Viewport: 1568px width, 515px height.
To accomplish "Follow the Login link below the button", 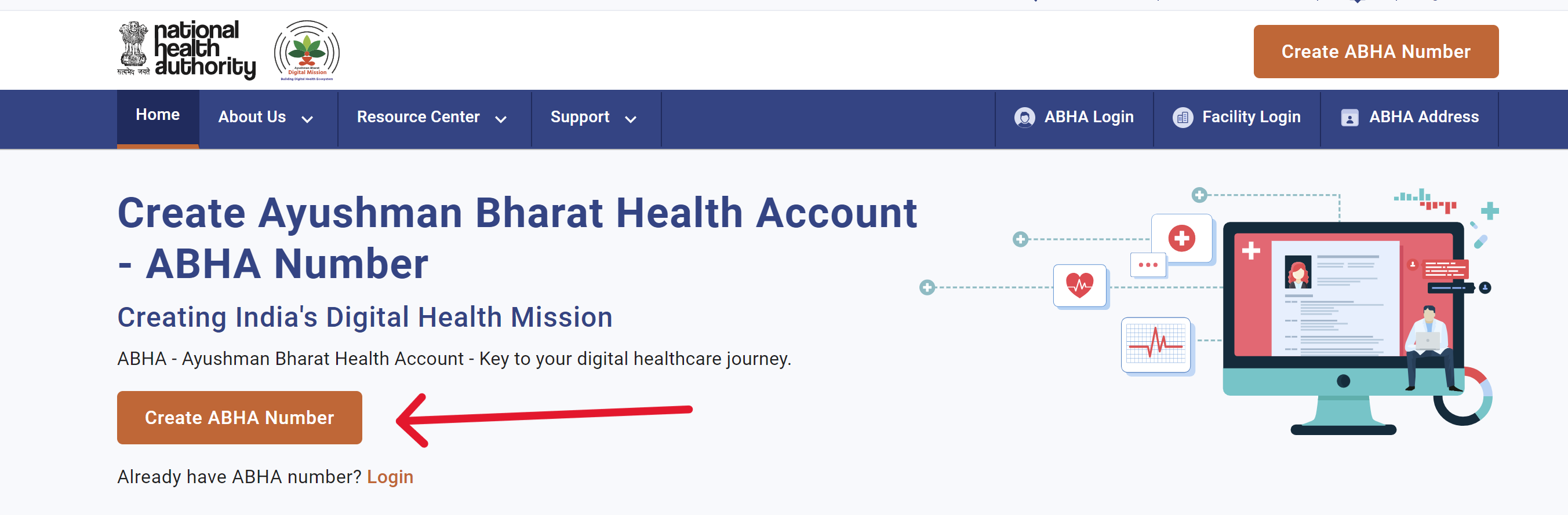I will 390,477.
